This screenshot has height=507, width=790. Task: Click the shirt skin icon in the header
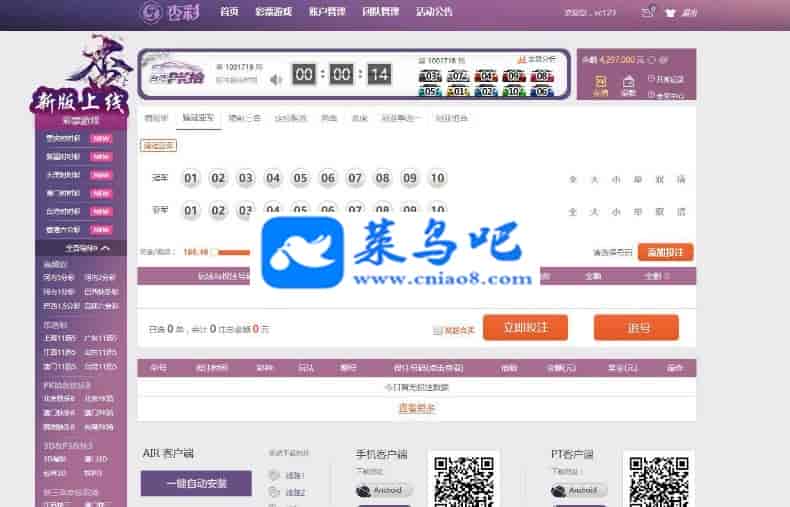click(x=670, y=13)
